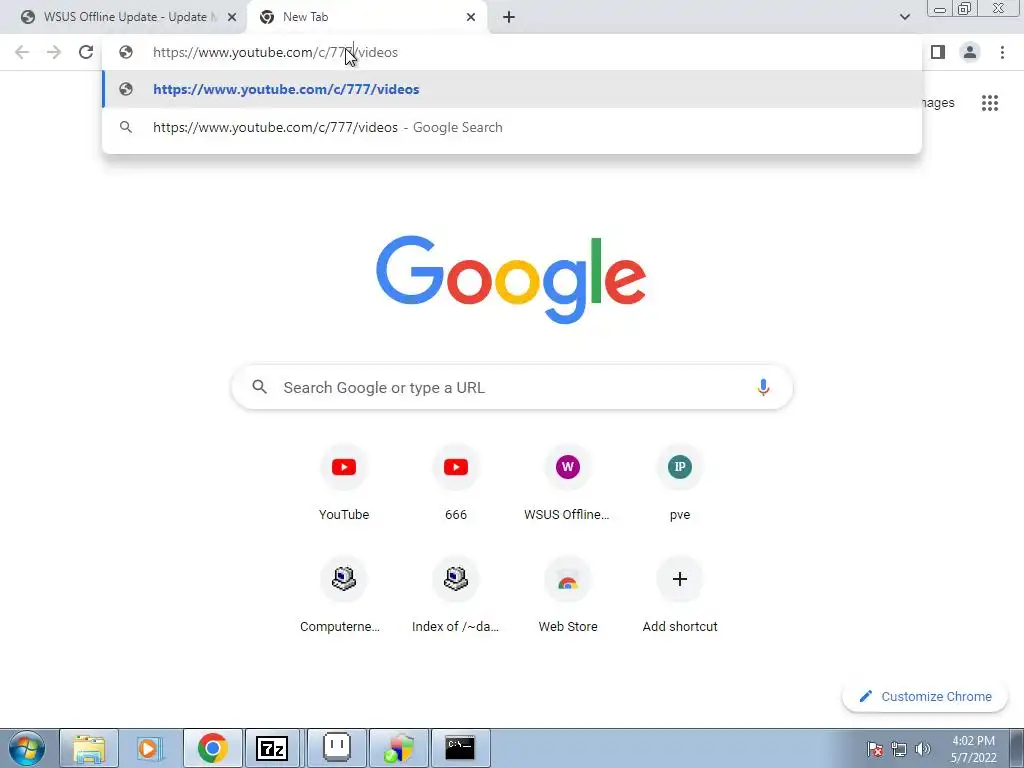Reload the current page
Image resolution: width=1024 pixels, height=768 pixels.
click(x=86, y=52)
